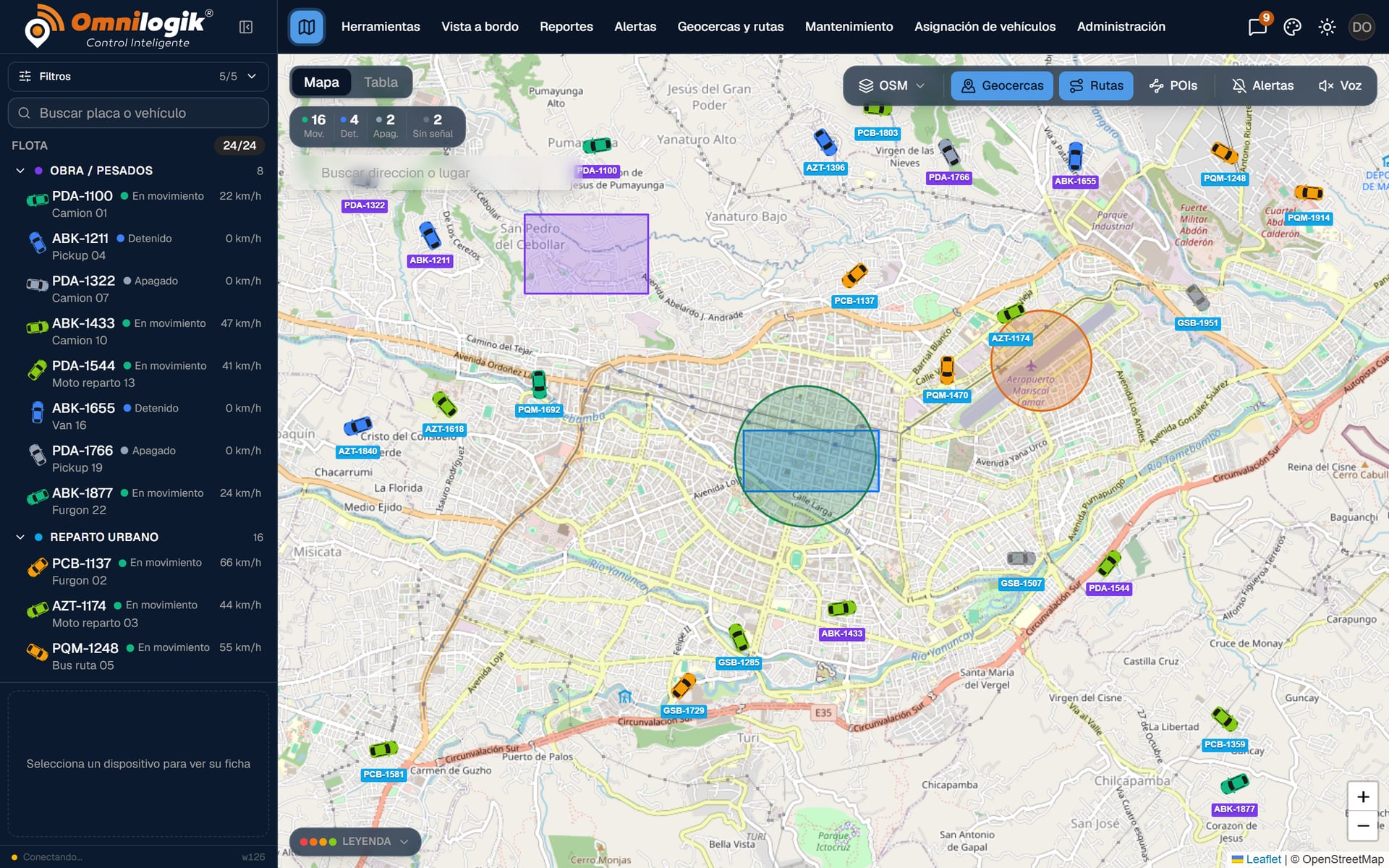Select GSB-1951 gray car marker on map
The height and width of the screenshot is (868, 1389).
point(1197,297)
